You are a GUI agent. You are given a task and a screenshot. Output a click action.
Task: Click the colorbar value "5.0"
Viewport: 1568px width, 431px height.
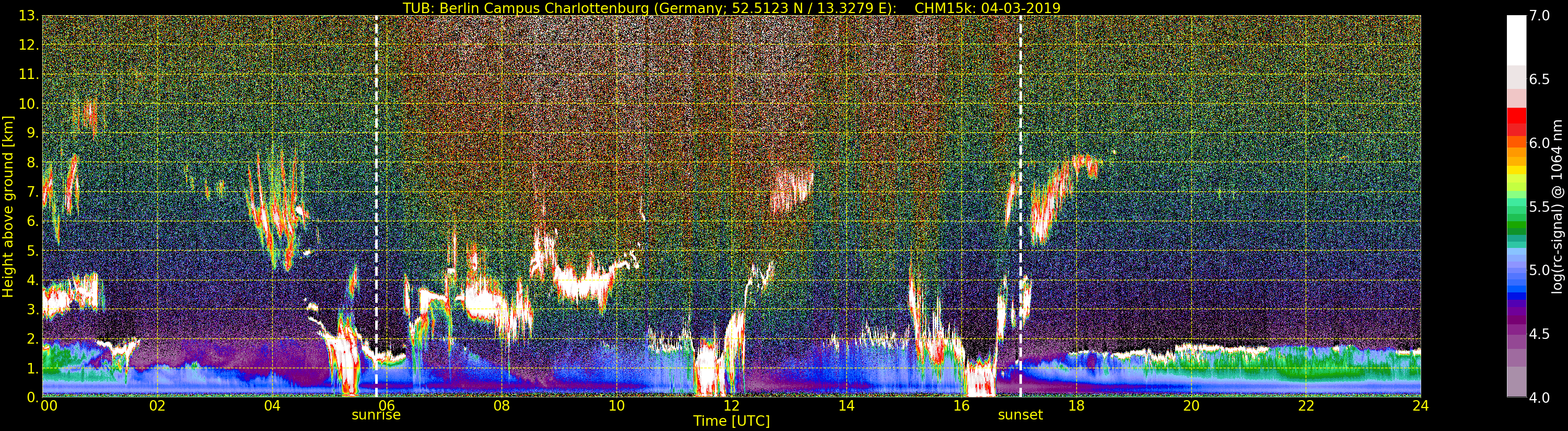click(x=1540, y=270)
